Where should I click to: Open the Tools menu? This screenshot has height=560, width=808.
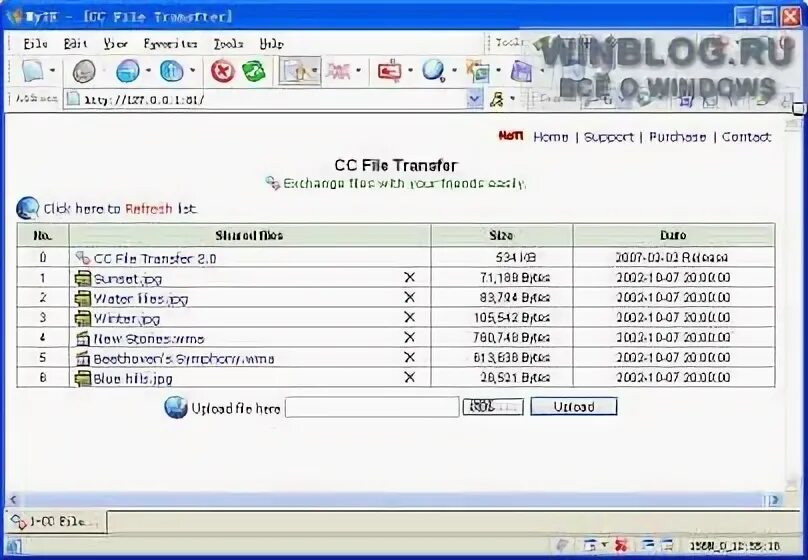[x=228, y=44]
